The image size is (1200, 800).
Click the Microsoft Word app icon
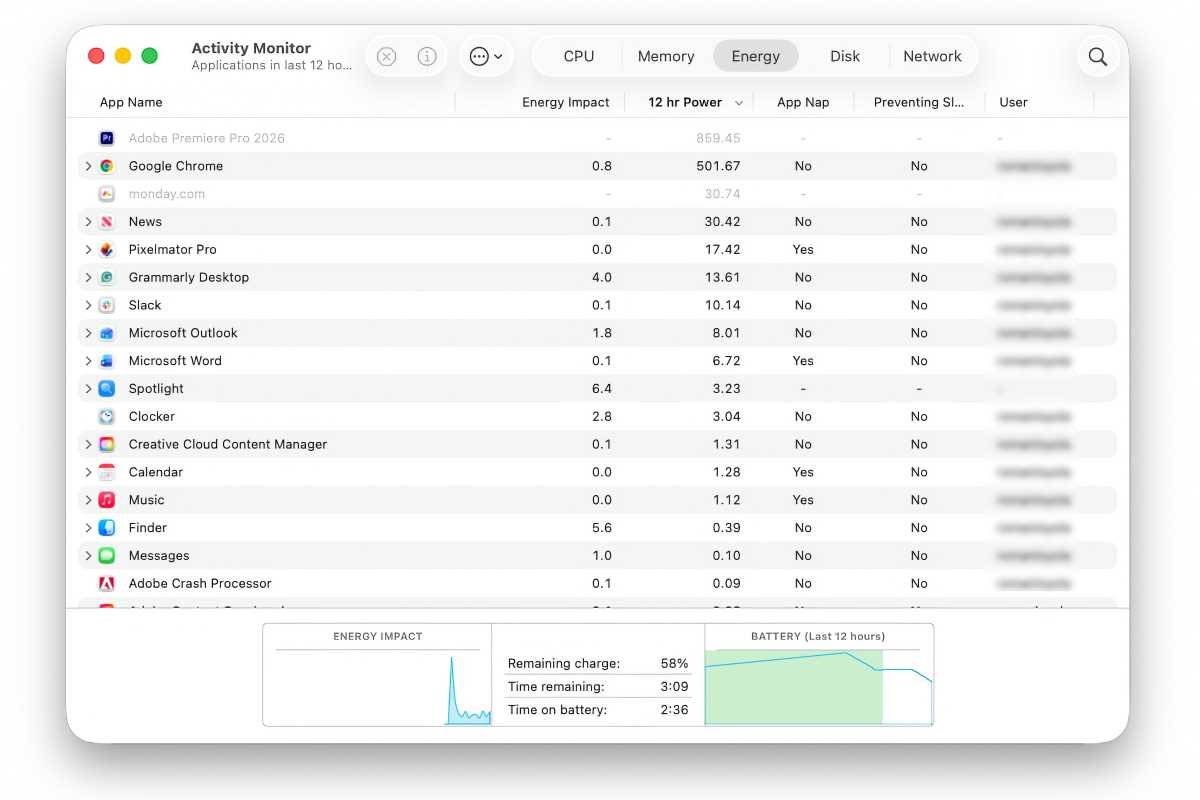tap(107, 361)
